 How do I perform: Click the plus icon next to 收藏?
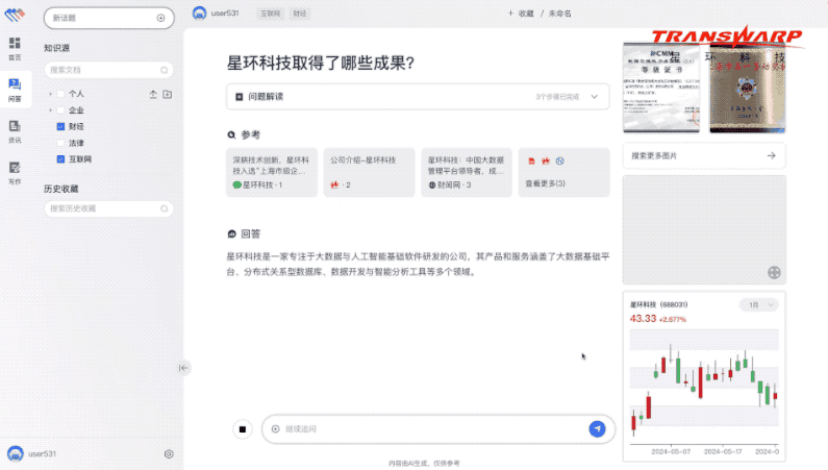[511, 13]
